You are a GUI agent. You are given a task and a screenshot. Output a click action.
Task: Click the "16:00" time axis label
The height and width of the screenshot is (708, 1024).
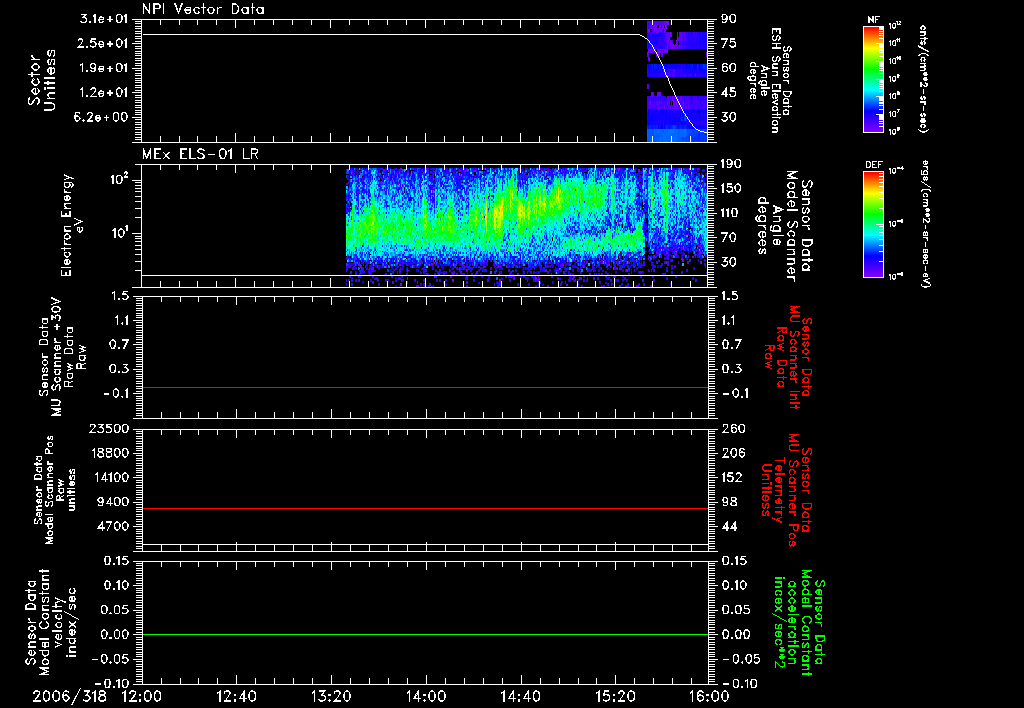(709, 697)
